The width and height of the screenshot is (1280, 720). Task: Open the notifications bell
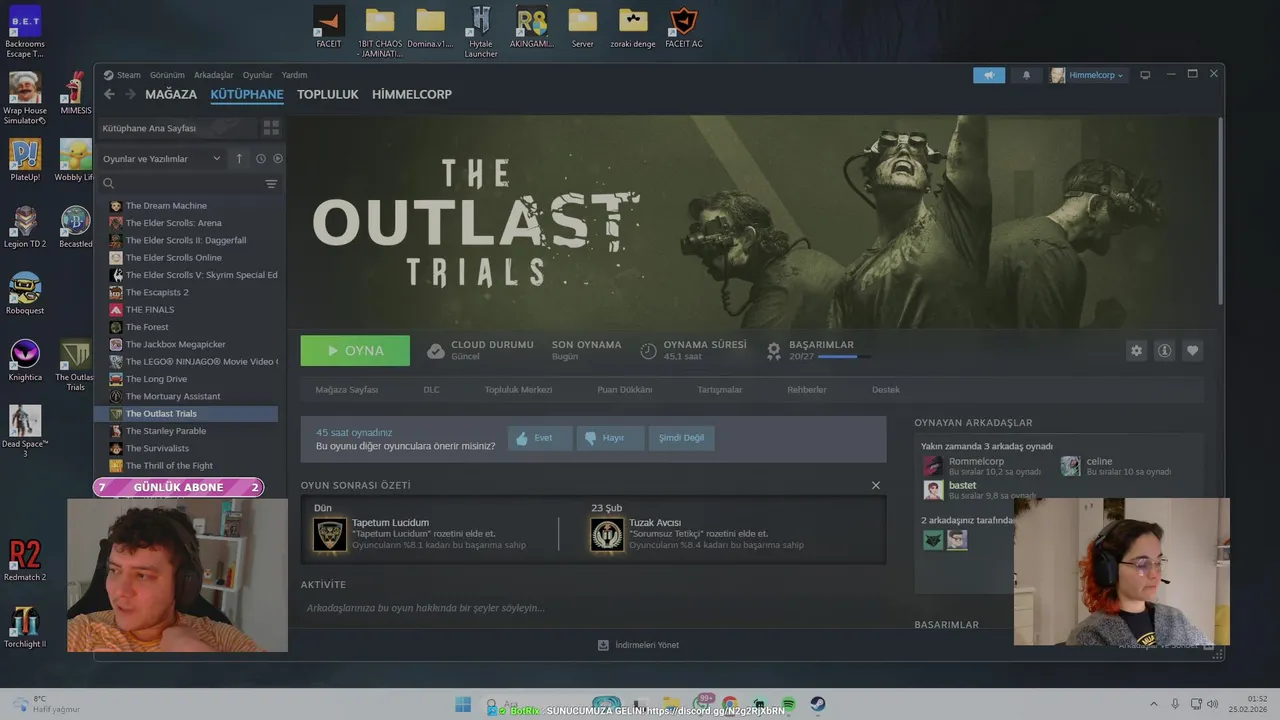[1026, 75]
